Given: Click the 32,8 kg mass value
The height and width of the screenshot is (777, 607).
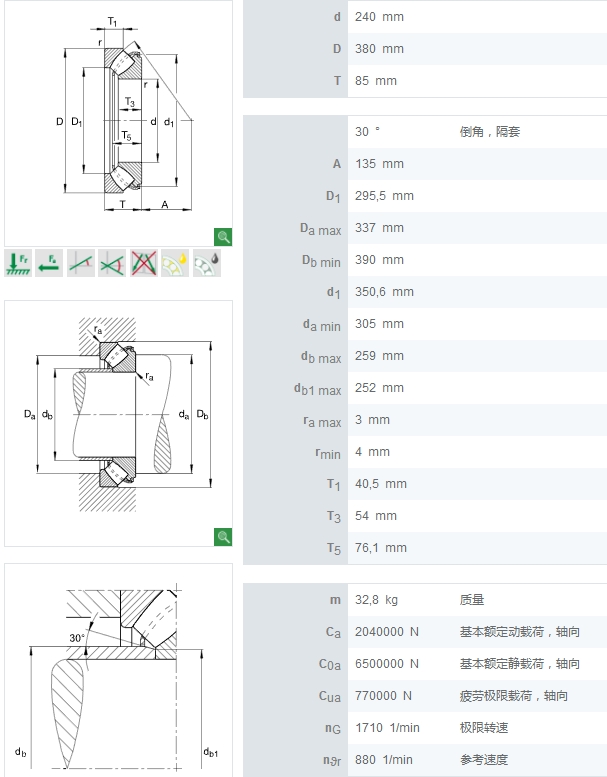Looking at the screenshot, I should click(376, 600).
